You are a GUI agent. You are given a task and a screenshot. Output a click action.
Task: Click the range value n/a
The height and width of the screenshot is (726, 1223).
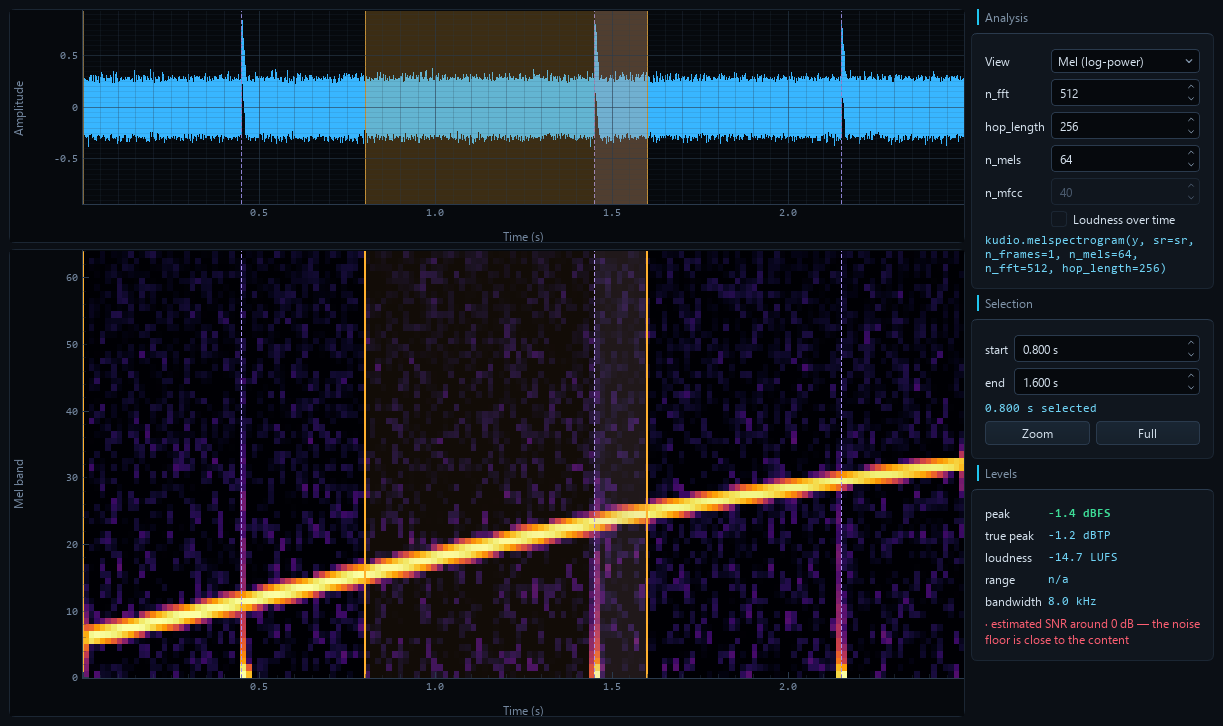click(x=1058, y=580)
